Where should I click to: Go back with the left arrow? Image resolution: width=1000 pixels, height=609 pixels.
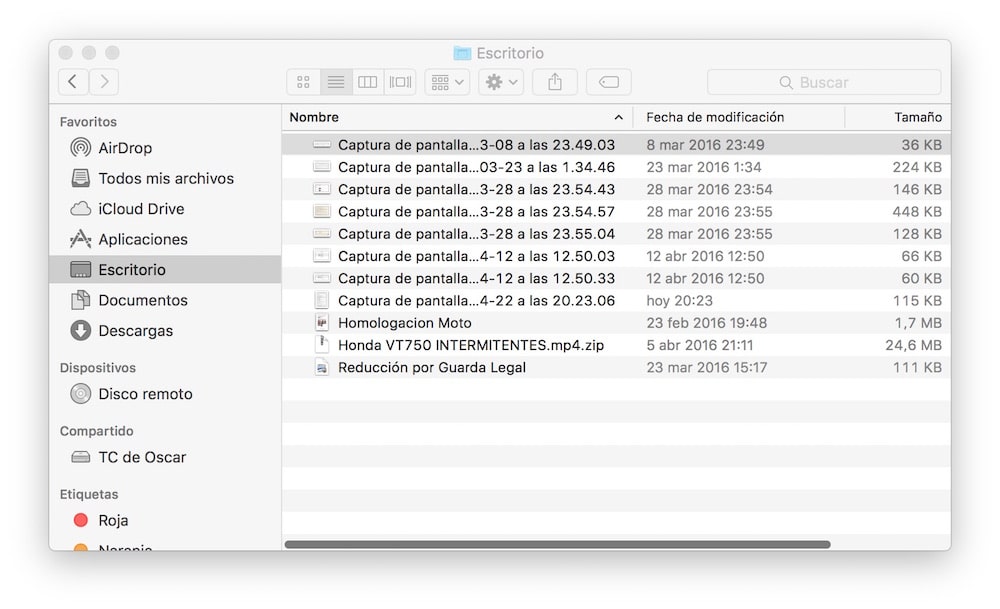point(73,82)
